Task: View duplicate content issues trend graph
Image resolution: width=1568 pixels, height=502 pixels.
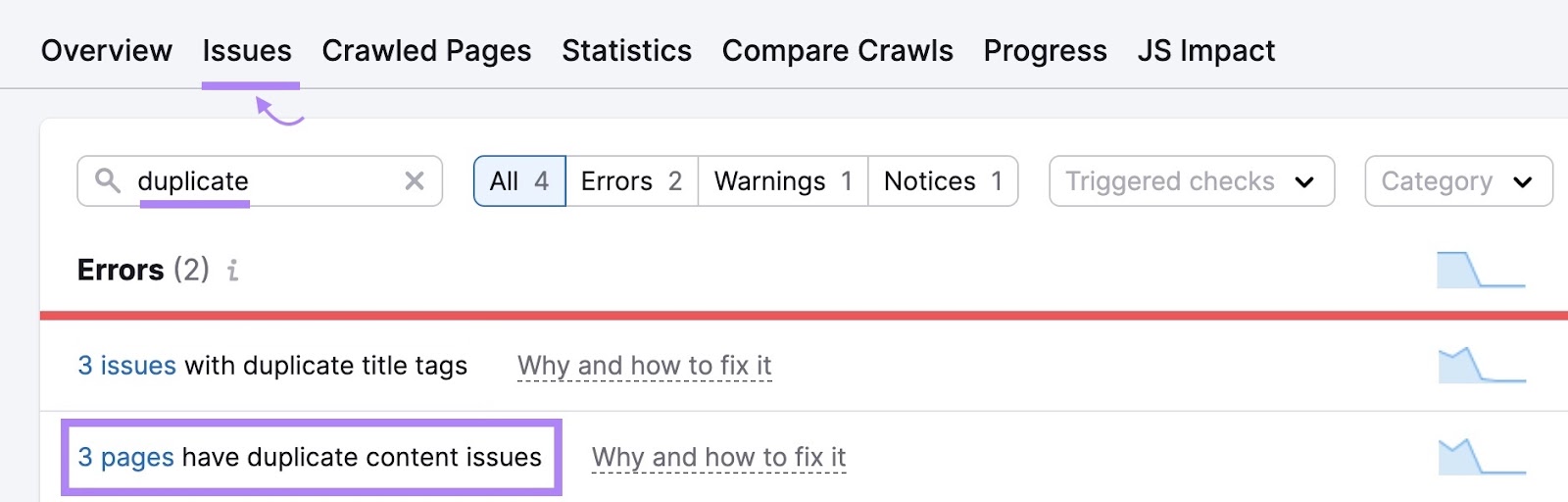Action: (1482, 457)
